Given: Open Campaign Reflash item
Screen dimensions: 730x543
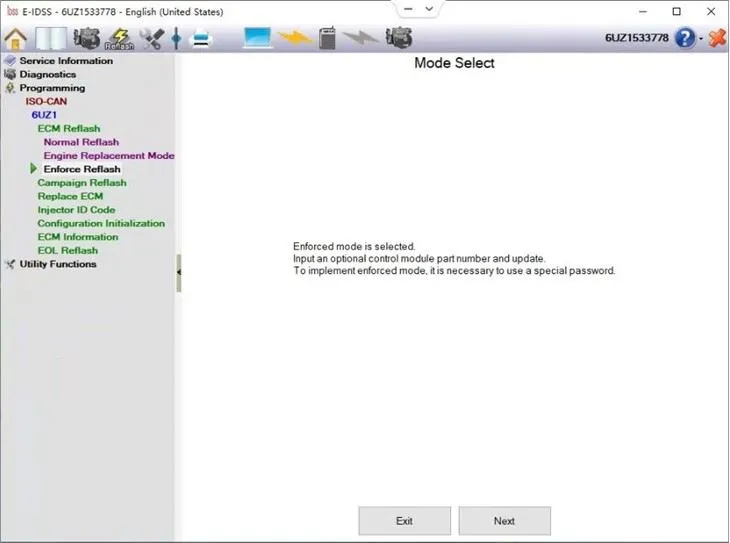Looking at the screenshot, I should coord(82,182).
